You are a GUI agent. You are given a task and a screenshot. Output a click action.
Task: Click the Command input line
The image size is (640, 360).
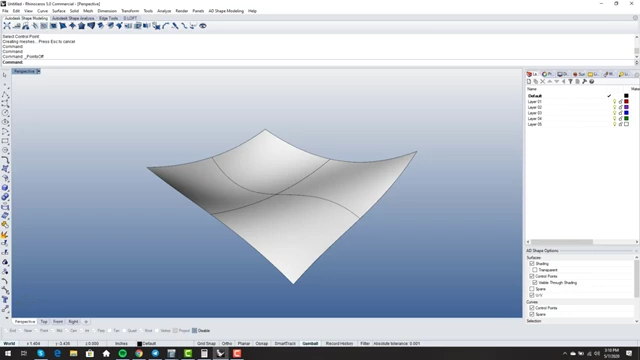coord(318,62)
